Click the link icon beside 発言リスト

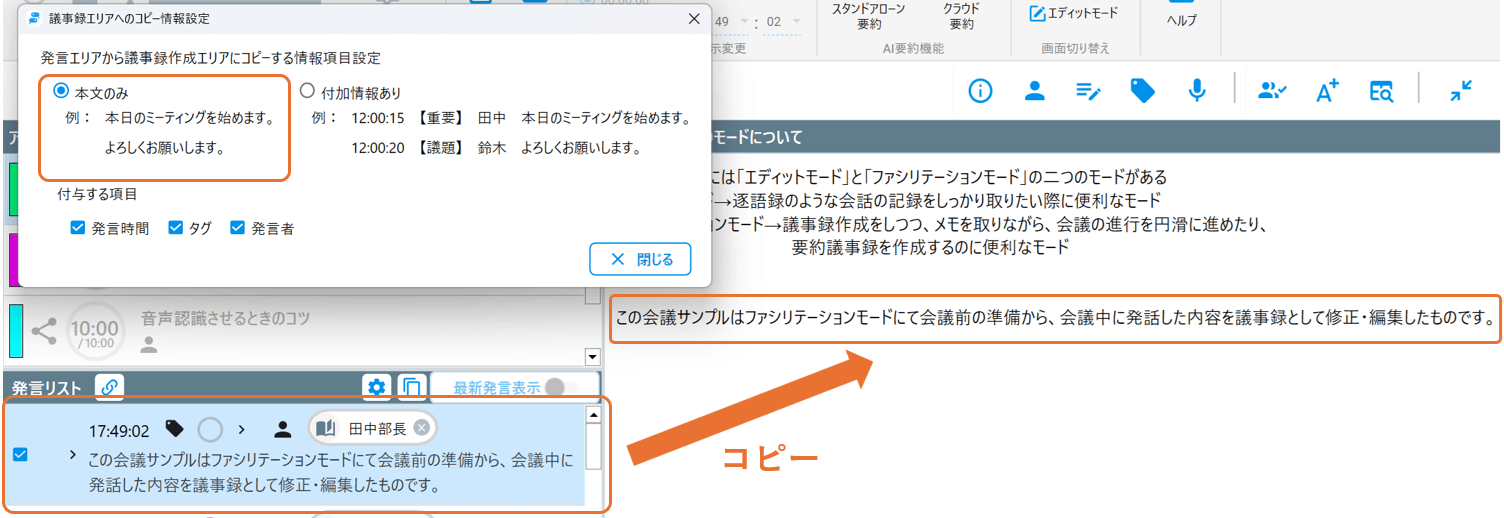click(x=109, y=387)
